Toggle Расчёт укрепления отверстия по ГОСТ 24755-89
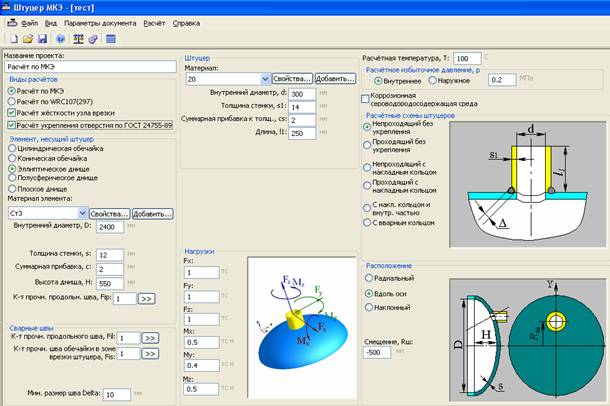 click(12, 125)
